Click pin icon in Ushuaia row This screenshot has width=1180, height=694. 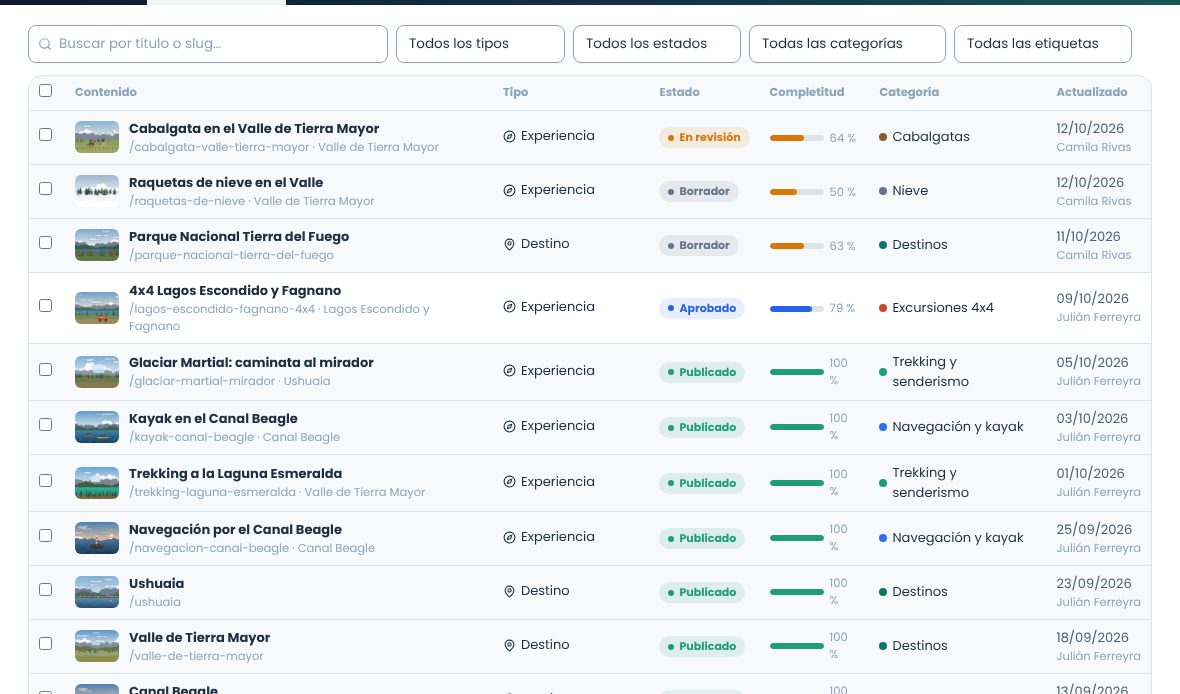click(x=509, y=592)
